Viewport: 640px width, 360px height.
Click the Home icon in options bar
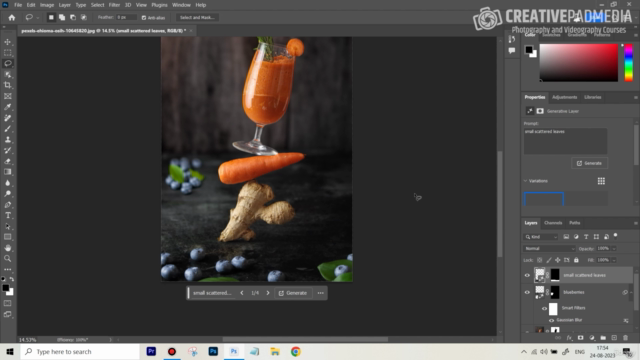point(11,18)
